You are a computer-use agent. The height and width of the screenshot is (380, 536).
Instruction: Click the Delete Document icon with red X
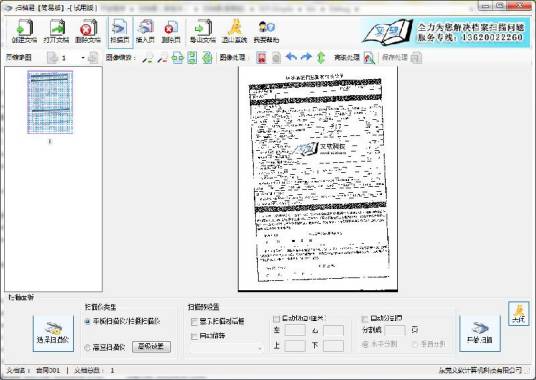(88, 31)
